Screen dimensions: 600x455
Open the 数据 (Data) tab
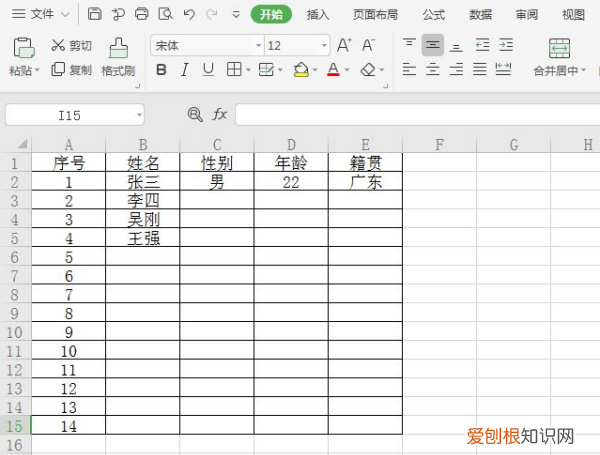click(x=480, y=15)
